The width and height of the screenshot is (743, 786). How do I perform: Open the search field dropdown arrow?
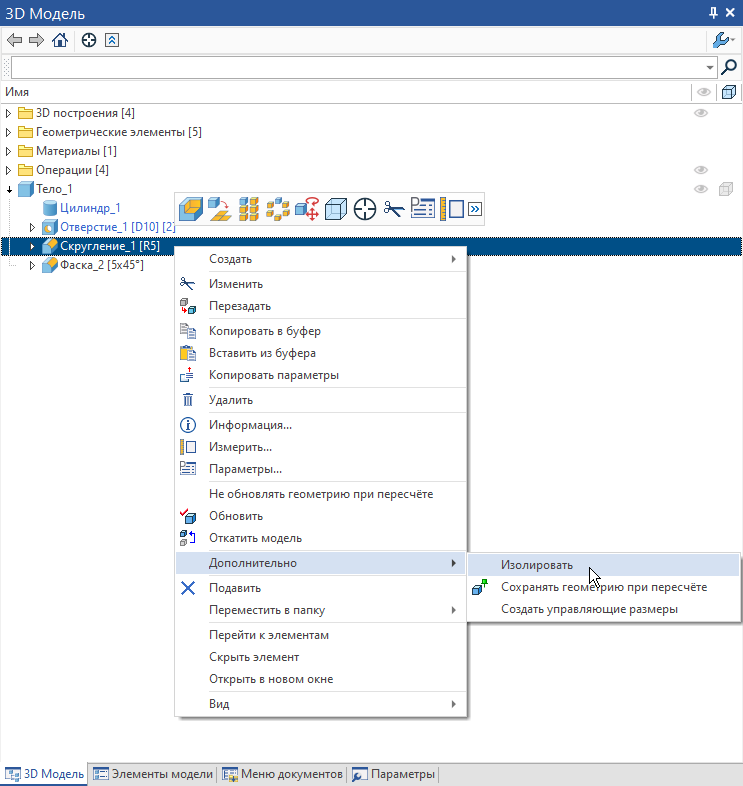coord(710,67)
